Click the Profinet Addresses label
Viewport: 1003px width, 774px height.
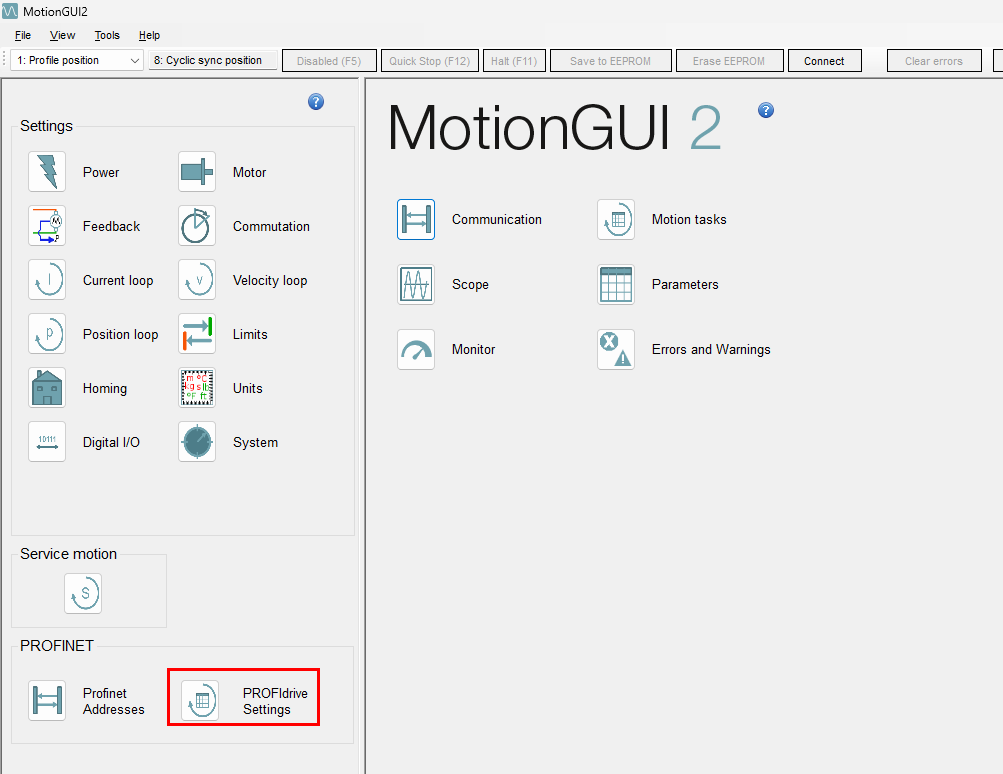(x=114, y=702)
